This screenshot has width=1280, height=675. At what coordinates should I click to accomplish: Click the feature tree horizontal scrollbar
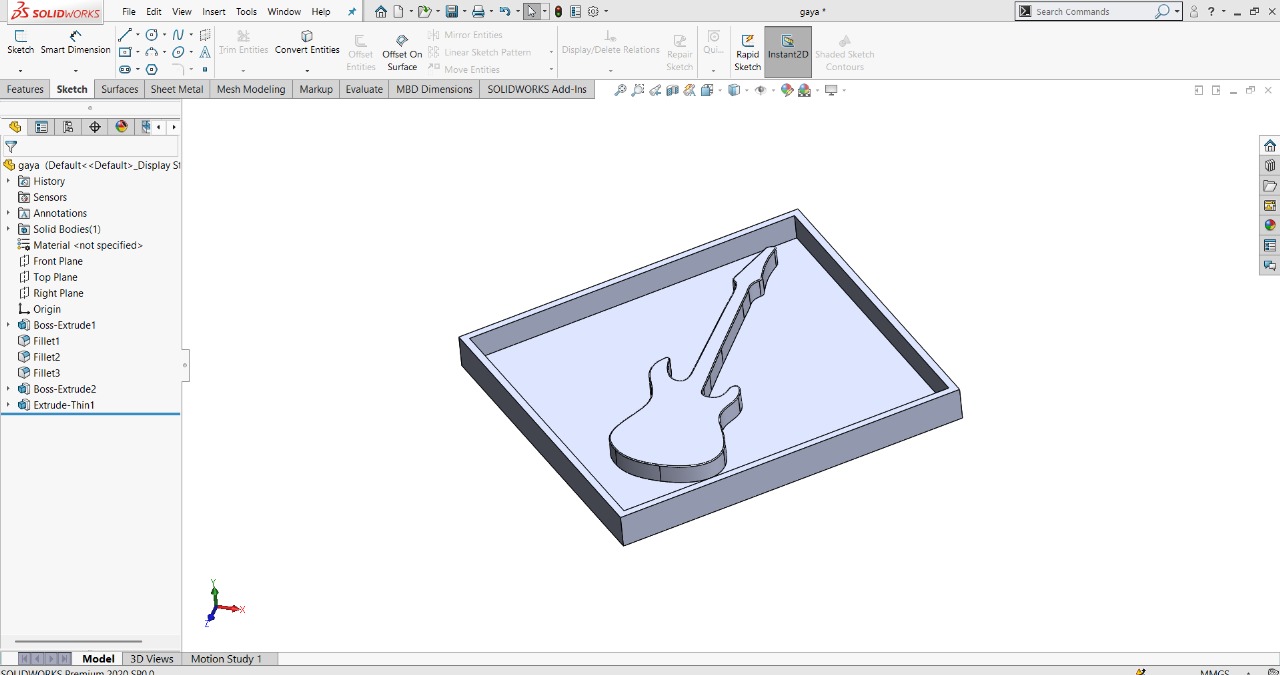[78, 642]
